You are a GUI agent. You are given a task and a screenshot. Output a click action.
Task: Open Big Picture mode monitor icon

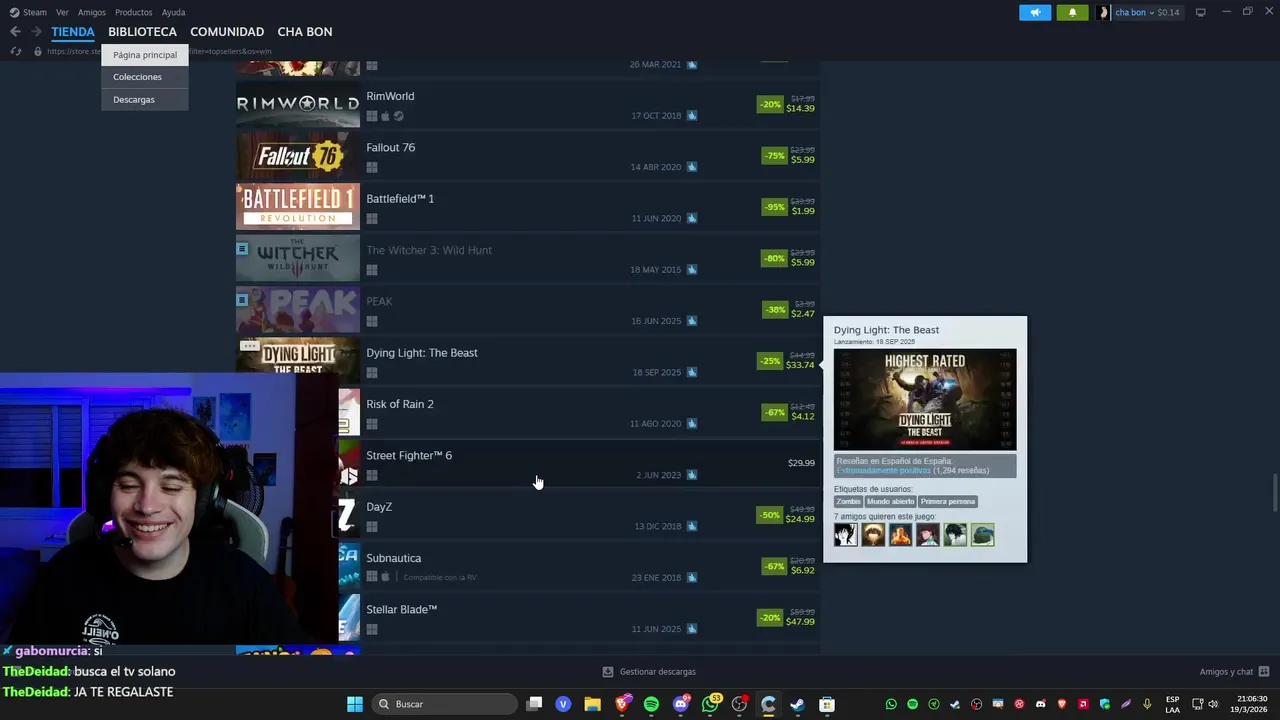1200,12
